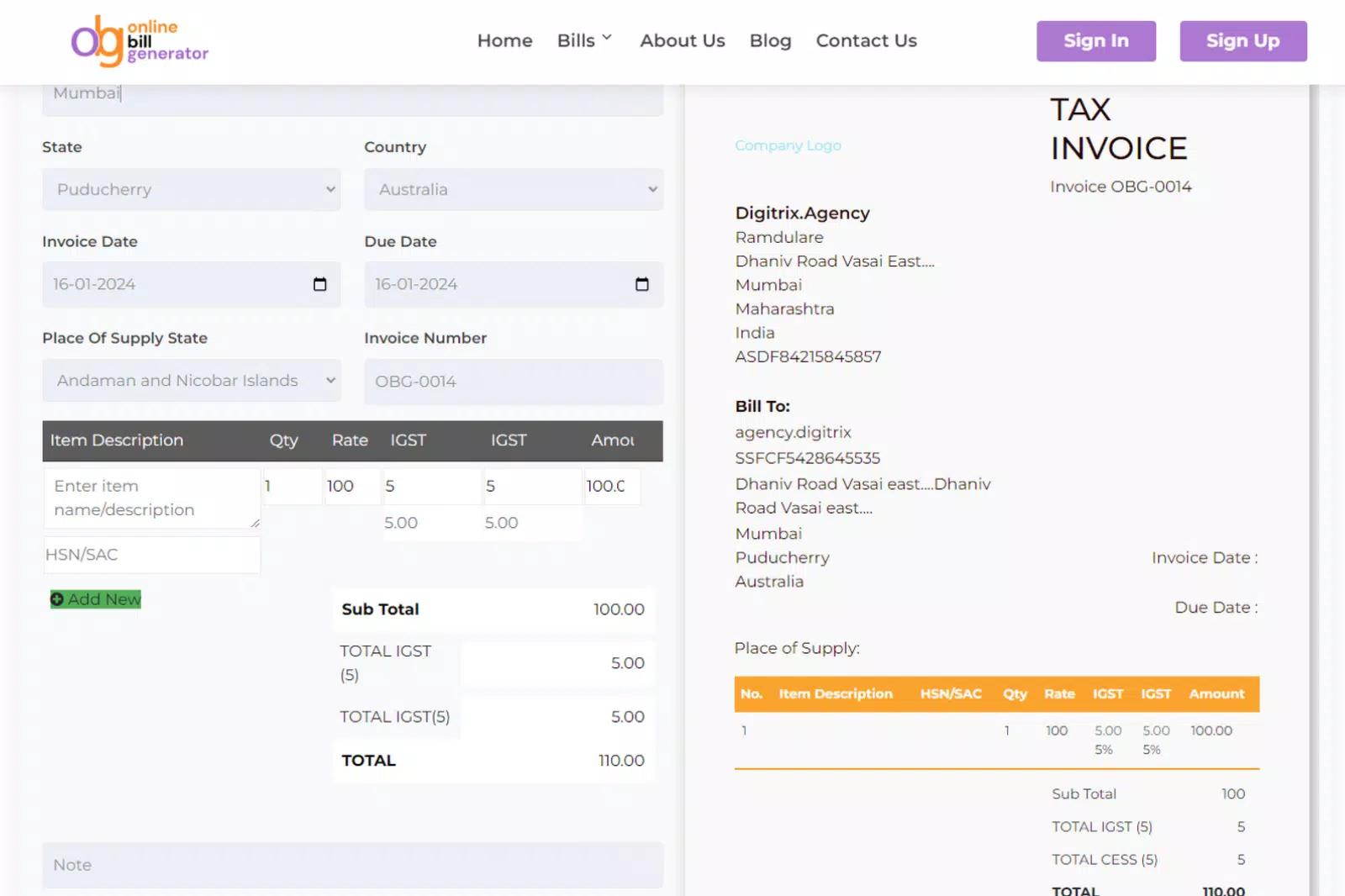Click the Invoice Number field OBG-0014

coord(514,382)
